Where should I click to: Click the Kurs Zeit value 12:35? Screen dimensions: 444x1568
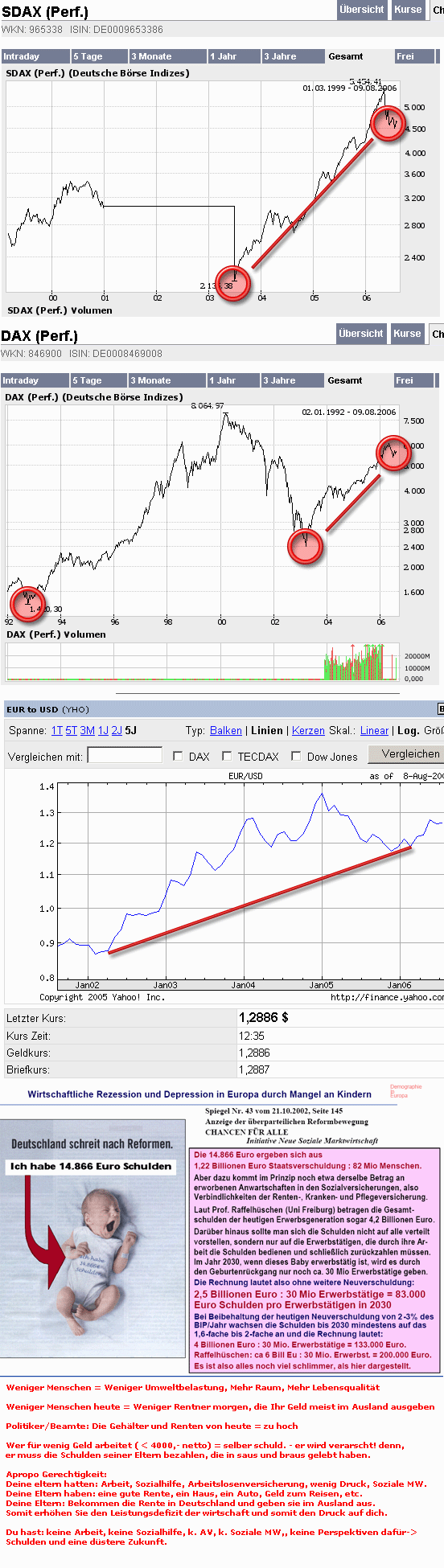click(x=252, y=1036)
